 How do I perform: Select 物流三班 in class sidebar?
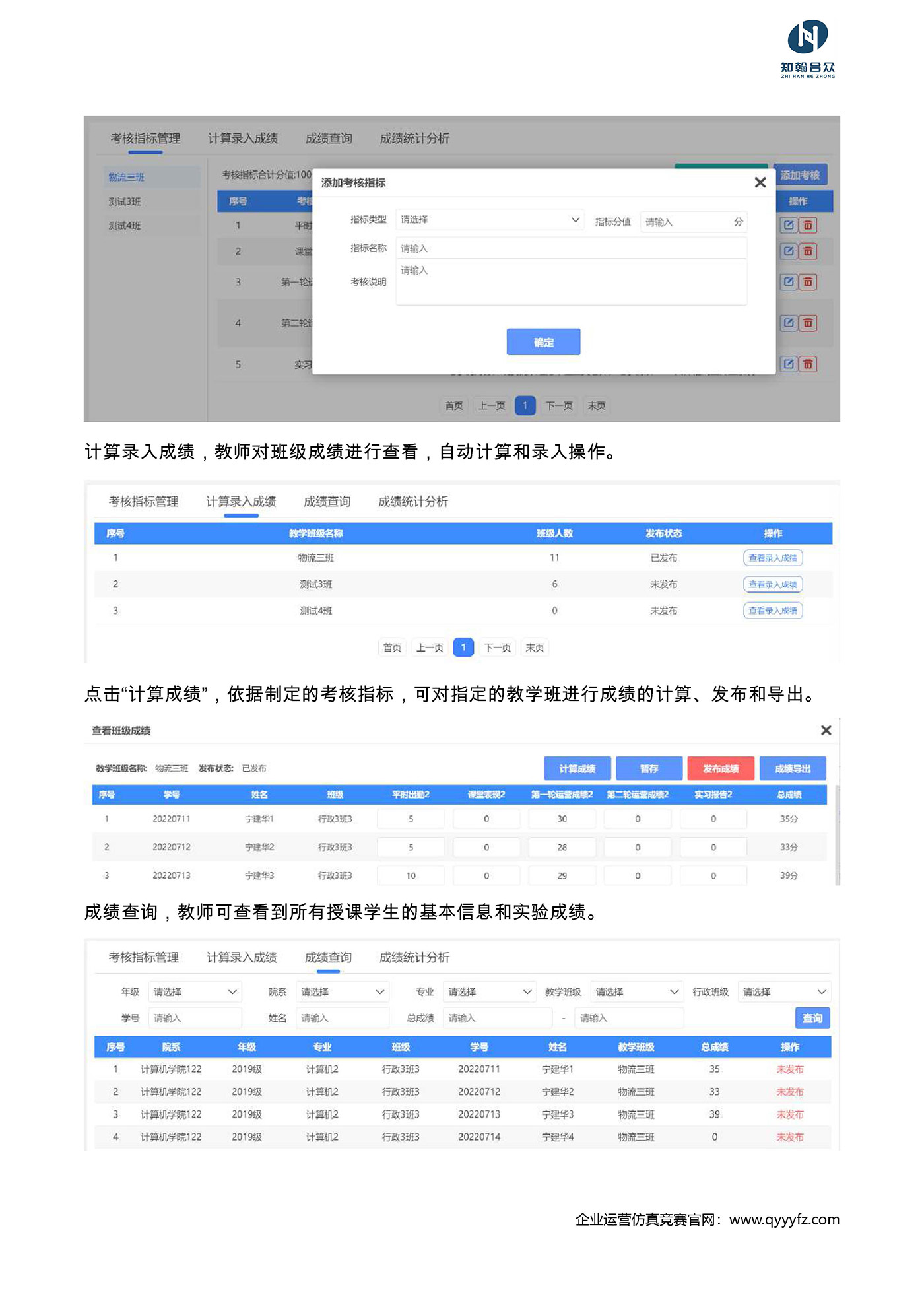(127, 177)
